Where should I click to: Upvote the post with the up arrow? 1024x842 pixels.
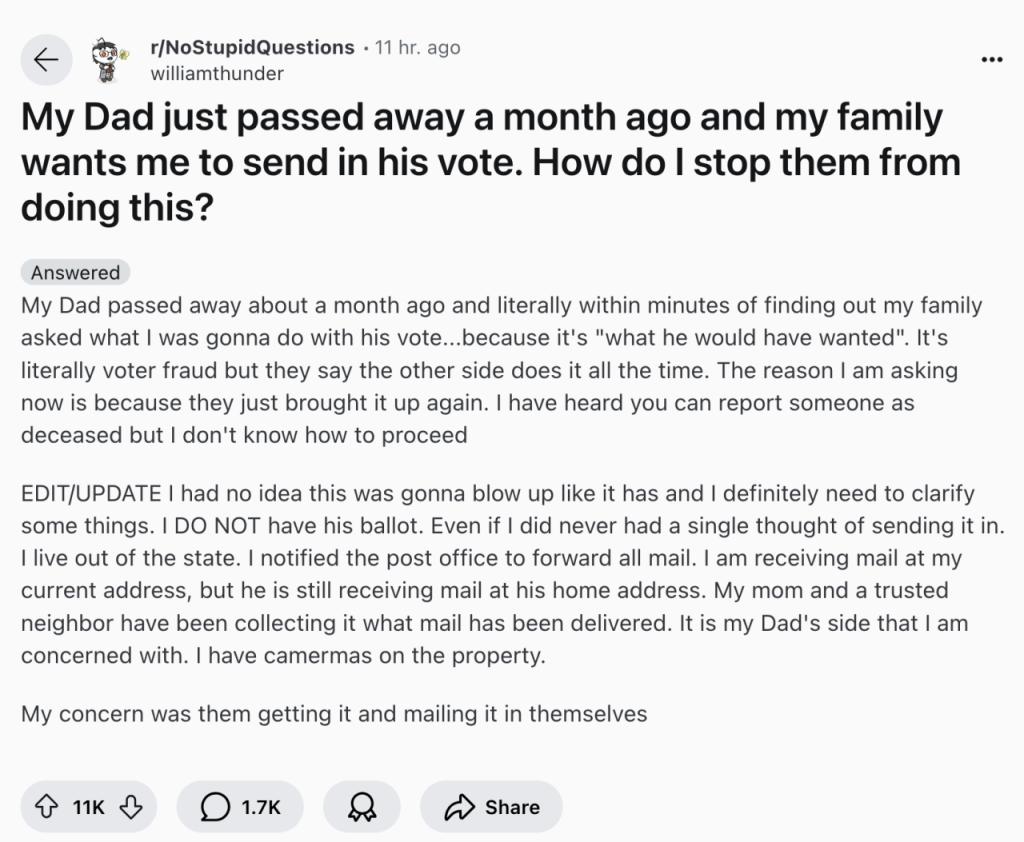click(44, 806)
